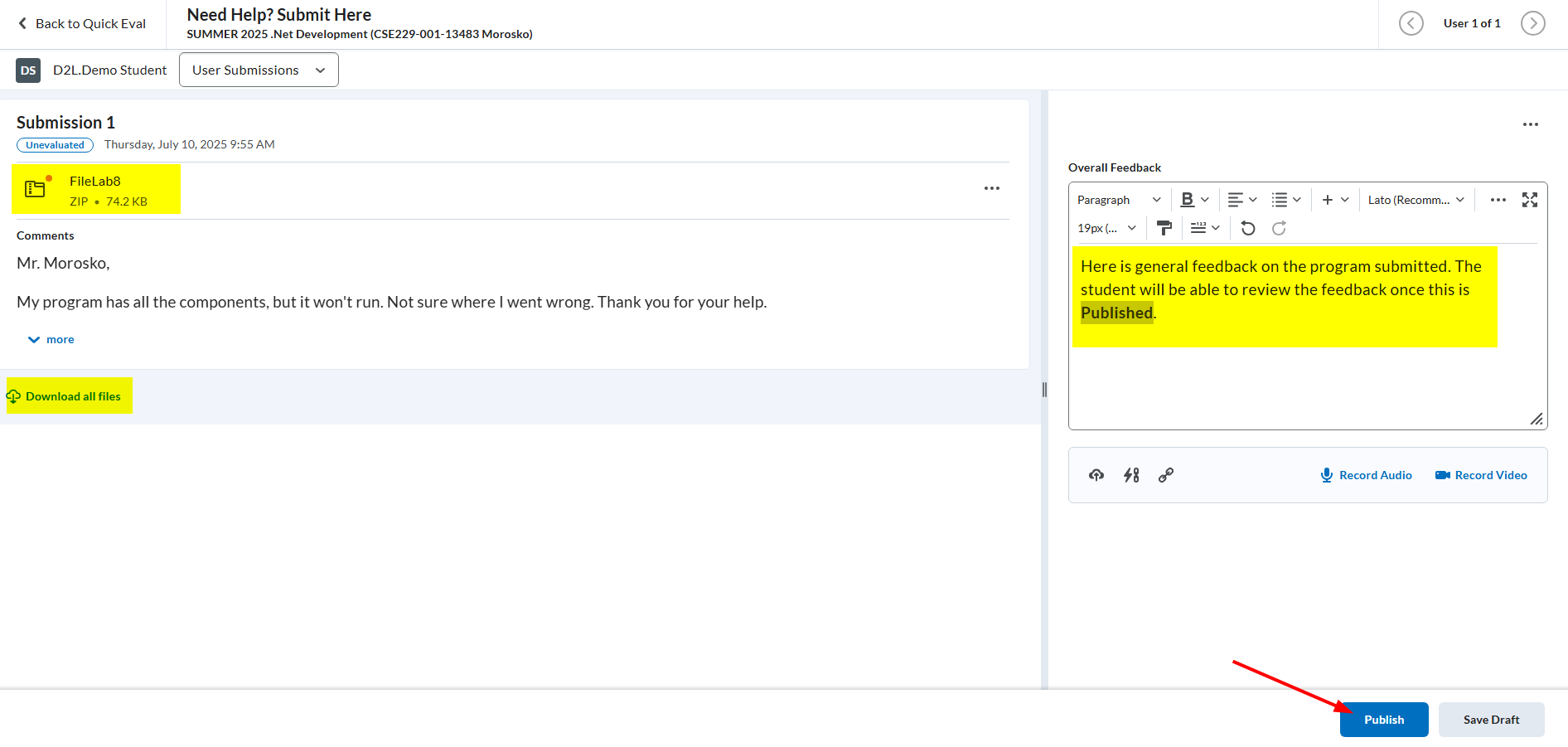Click the back chevron icon
Image resolution: width=1568 pixels, height=747 pixels.
[x=22, y=23]
